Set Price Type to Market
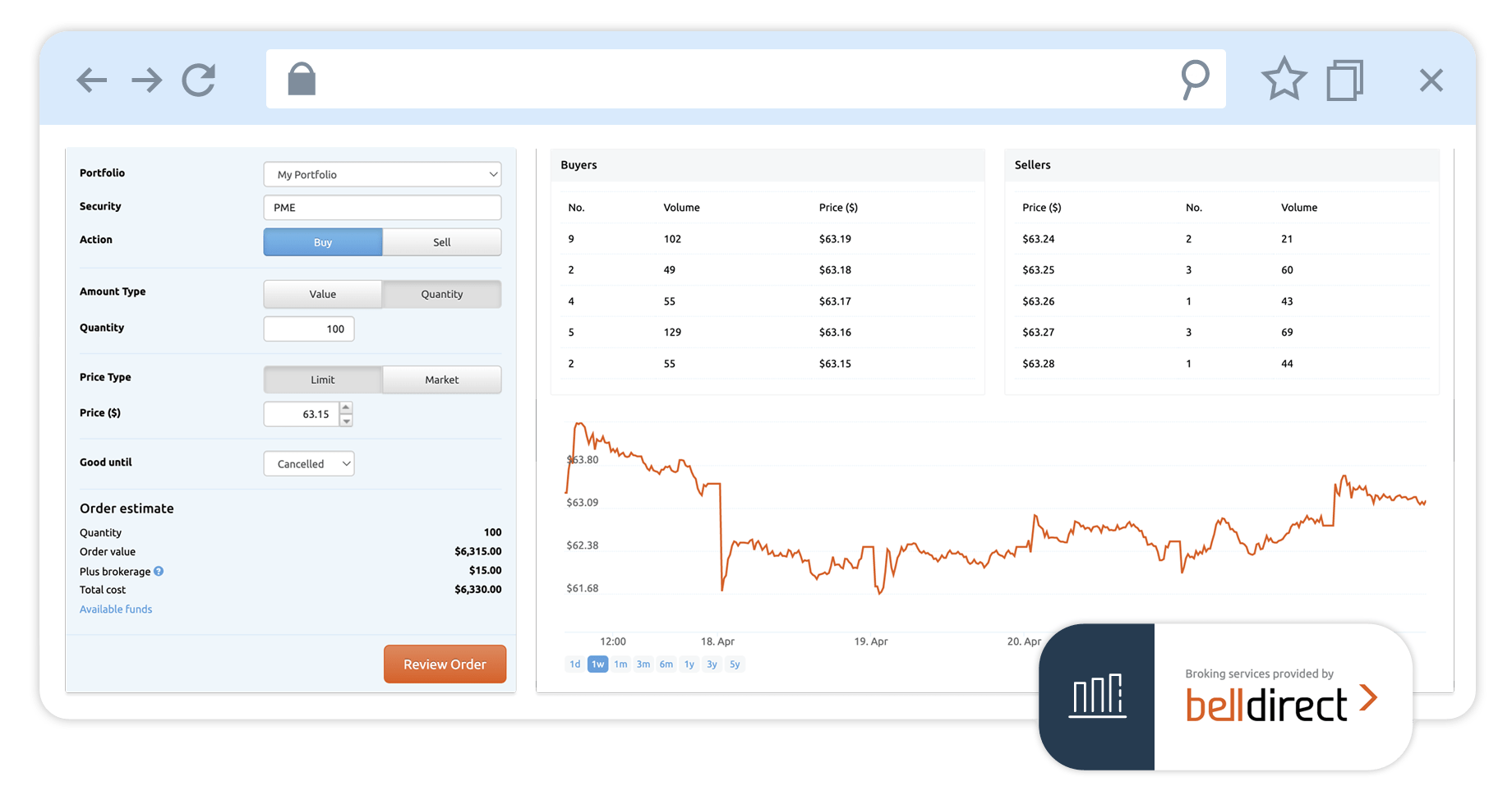Image resolution: width=1512 pixels, height=800 pixels. pos(441,379)
